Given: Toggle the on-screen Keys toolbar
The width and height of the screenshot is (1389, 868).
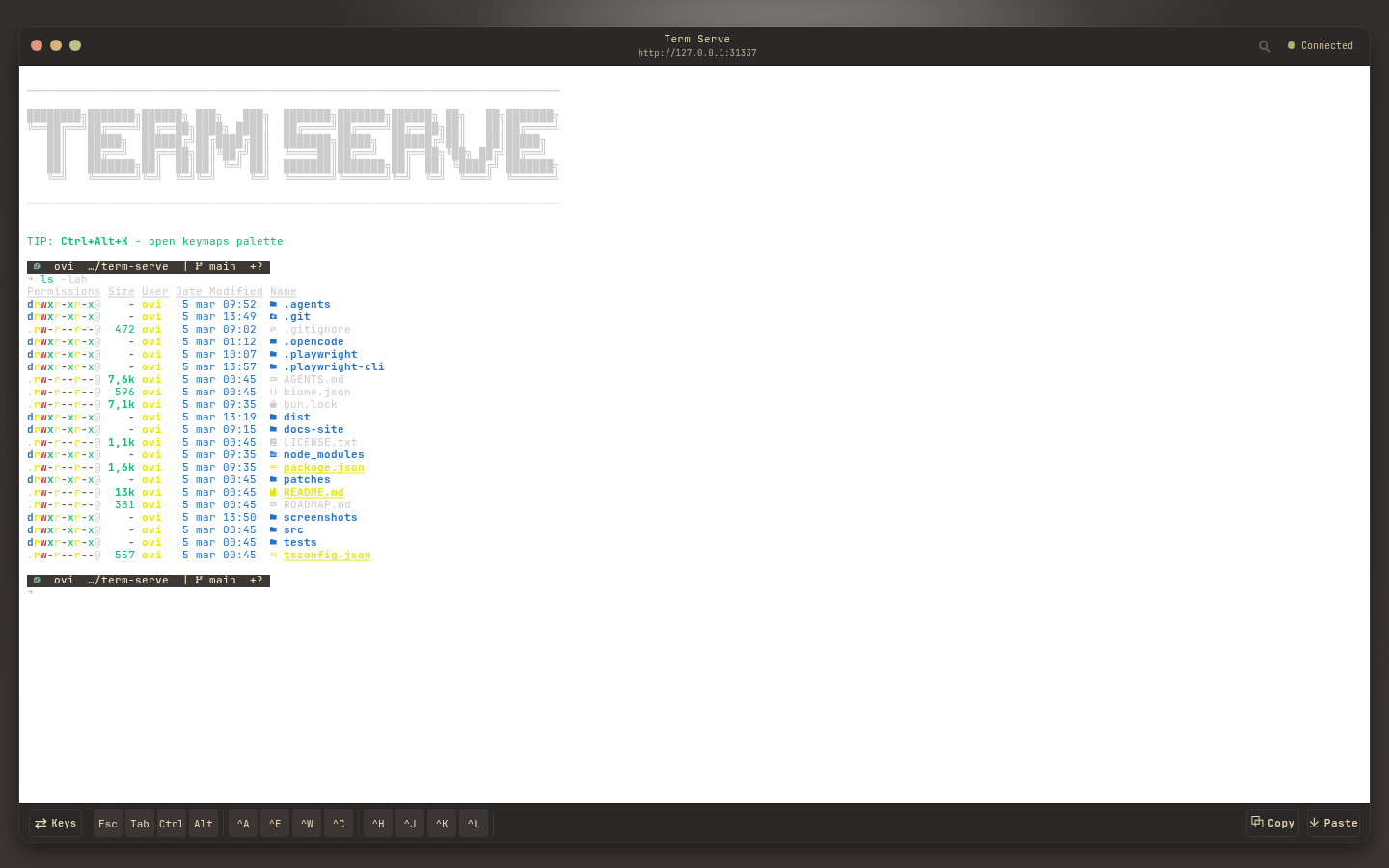Looking at the screenshot, I should (54, 823).
